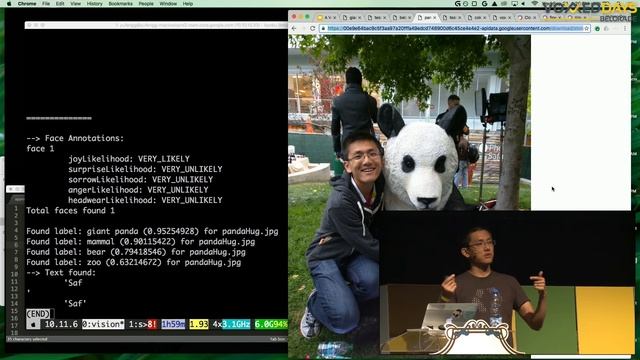Open the History menu
The image size is (640, 360).
click(x=95, y=3)
